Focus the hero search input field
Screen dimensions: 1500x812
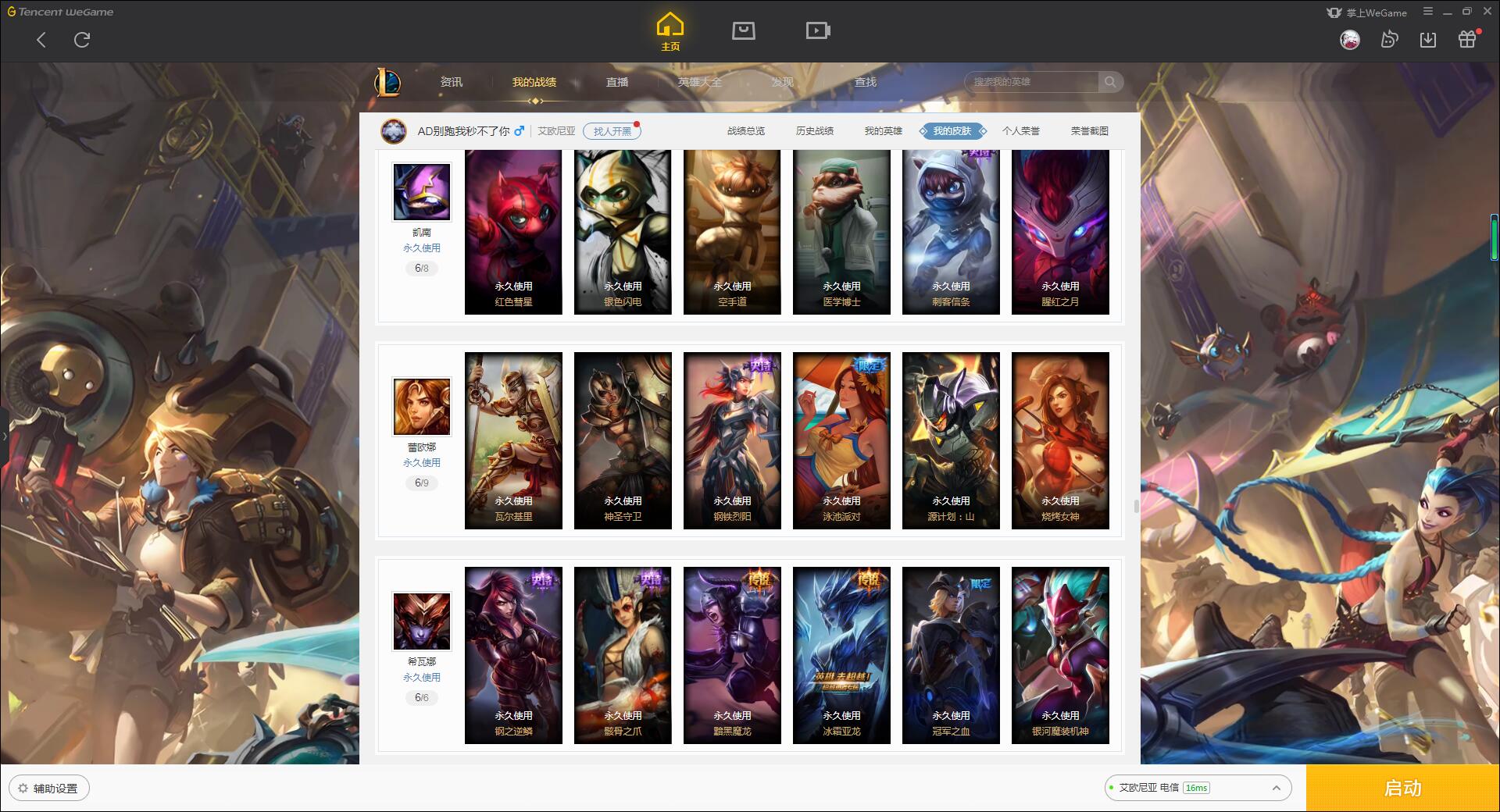click(x=1031, y=82)
